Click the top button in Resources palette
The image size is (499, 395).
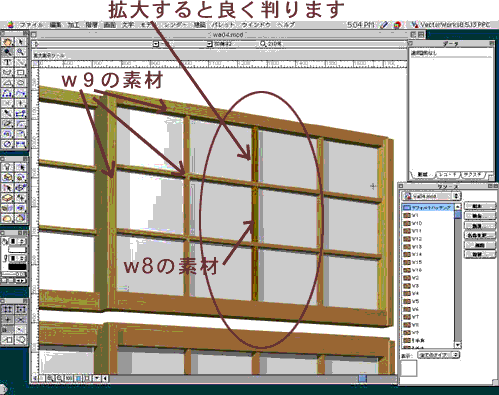479,206
